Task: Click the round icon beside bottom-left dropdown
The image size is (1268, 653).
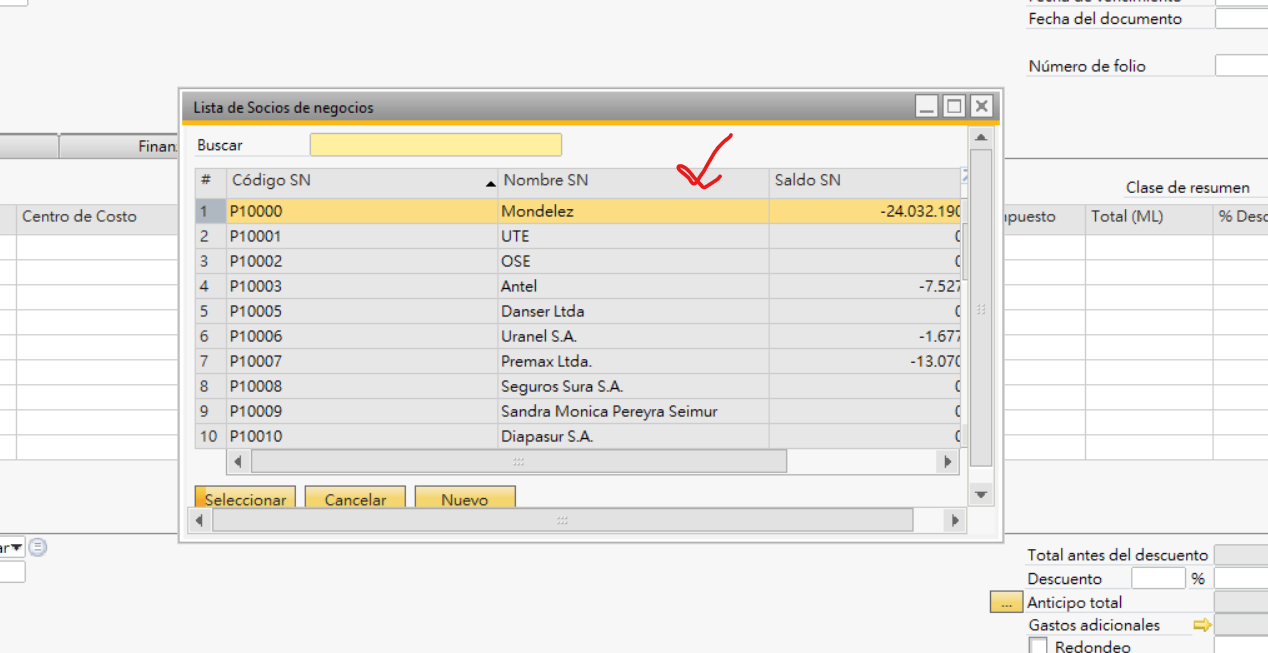Action: [x=38, y=547]
